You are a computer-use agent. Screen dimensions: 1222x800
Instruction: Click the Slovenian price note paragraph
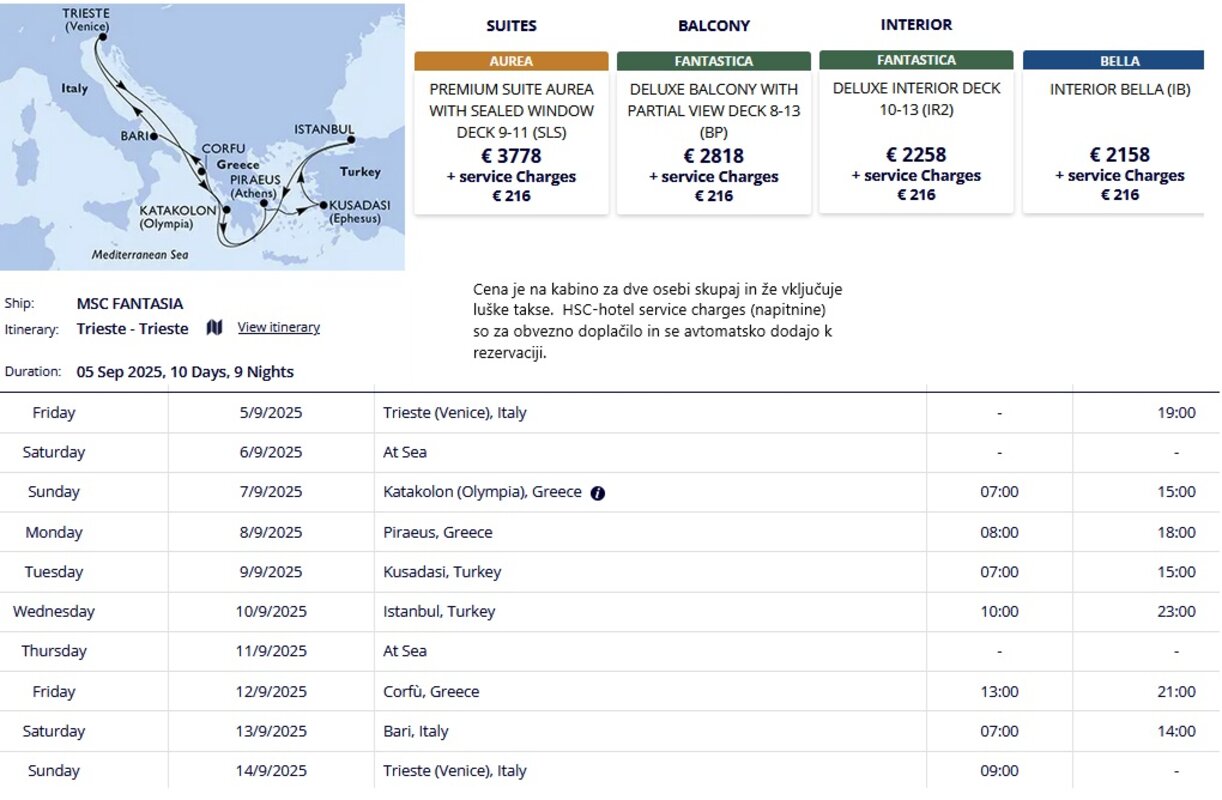click(x=658, y=321)
